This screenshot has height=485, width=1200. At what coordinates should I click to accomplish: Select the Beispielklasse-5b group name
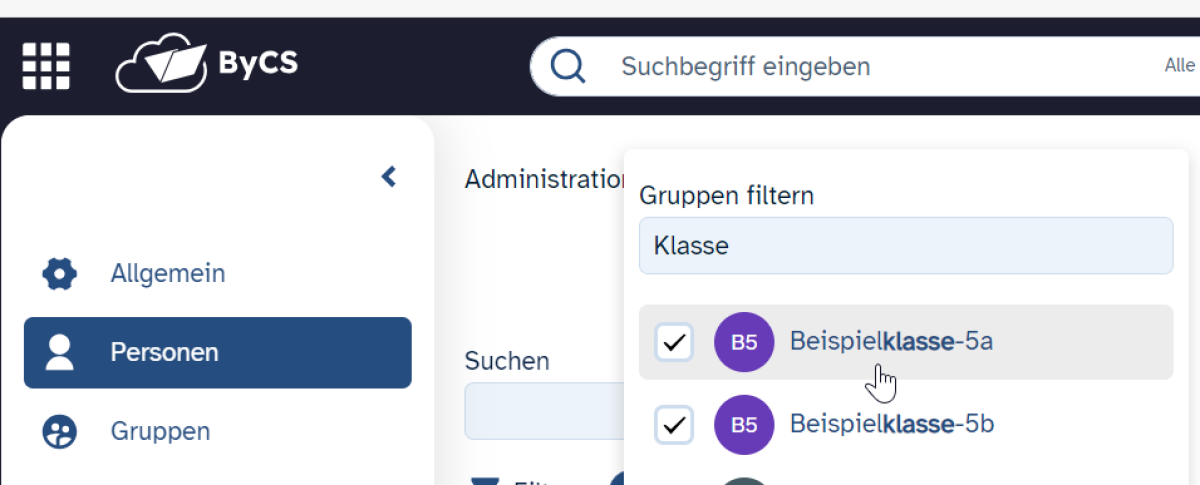pos(892,424)
